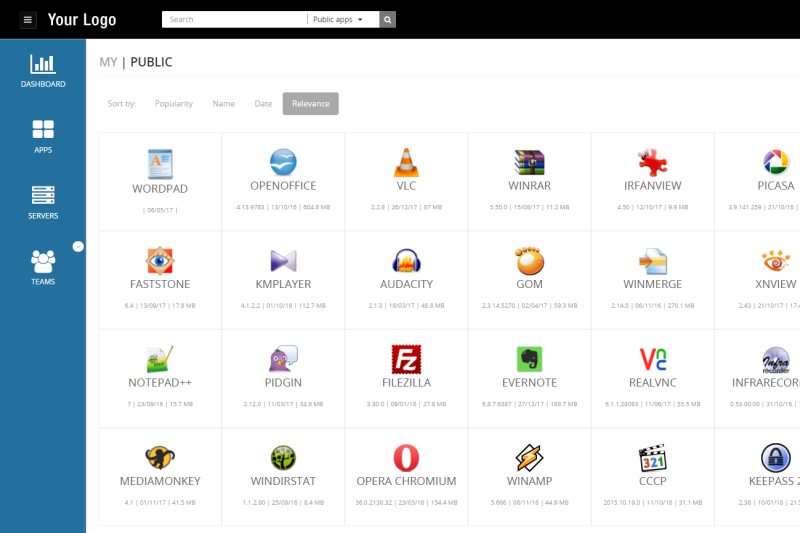Select the OPERA CHROMIUM app name
The height and width of the screenshot is (533, 800).
pyautogui.click(x=406, y=481)
